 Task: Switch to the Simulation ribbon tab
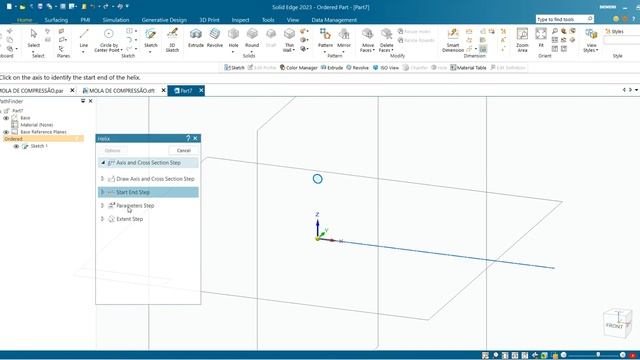[116, 20]
